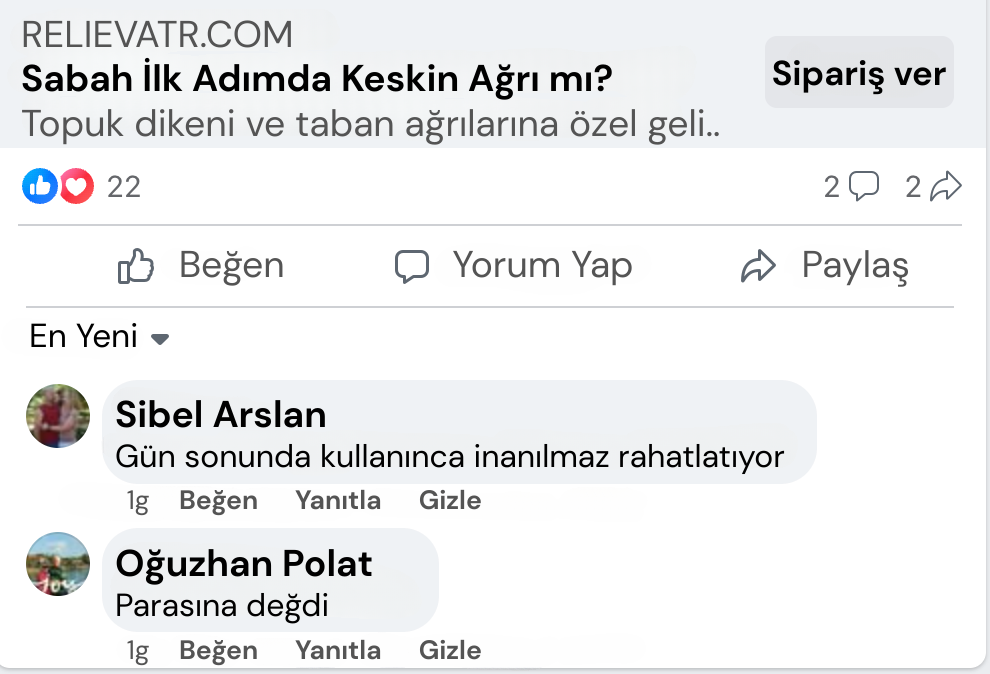The image size is (990, 674).
Task: Open the Oğuzhan Polat name link
Action: click(244, 563)
